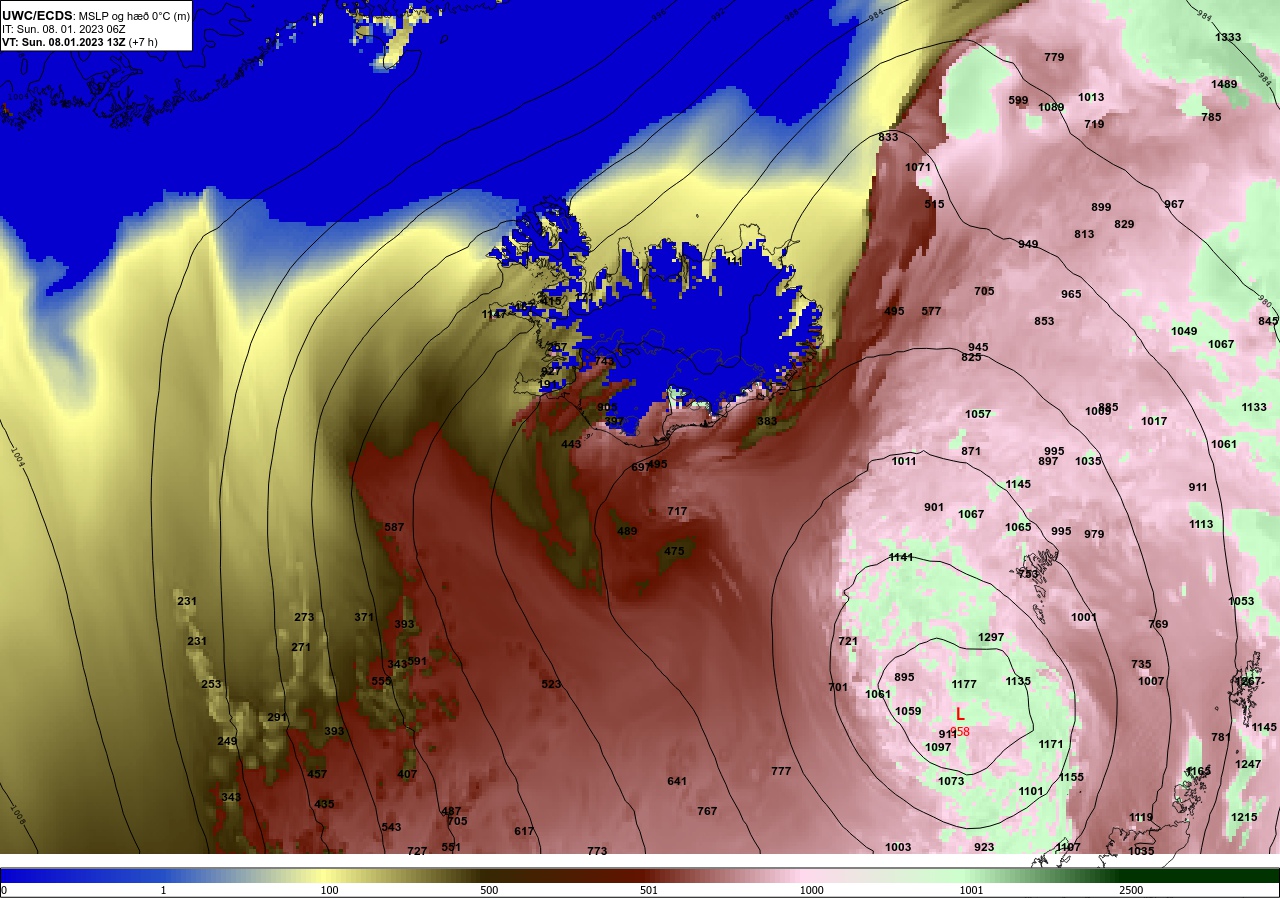Click the height value 967
Screen dimensions: 1280x898
[1174, 204]
